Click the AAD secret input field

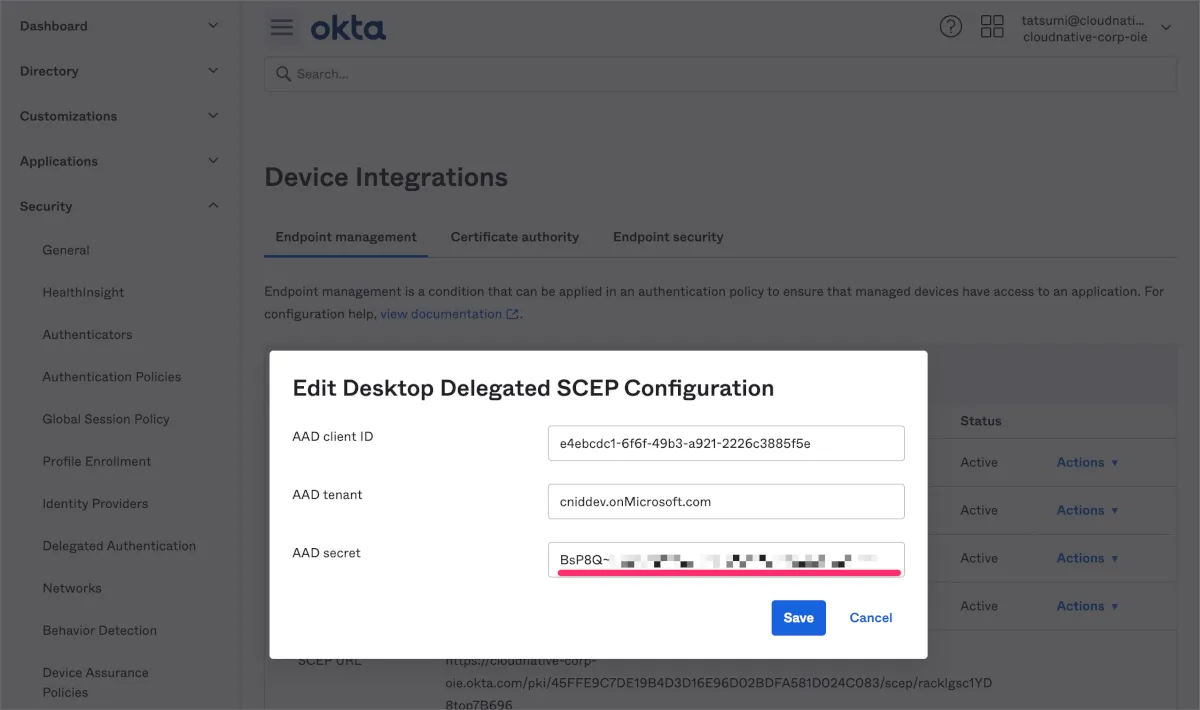tap(726, 559)
